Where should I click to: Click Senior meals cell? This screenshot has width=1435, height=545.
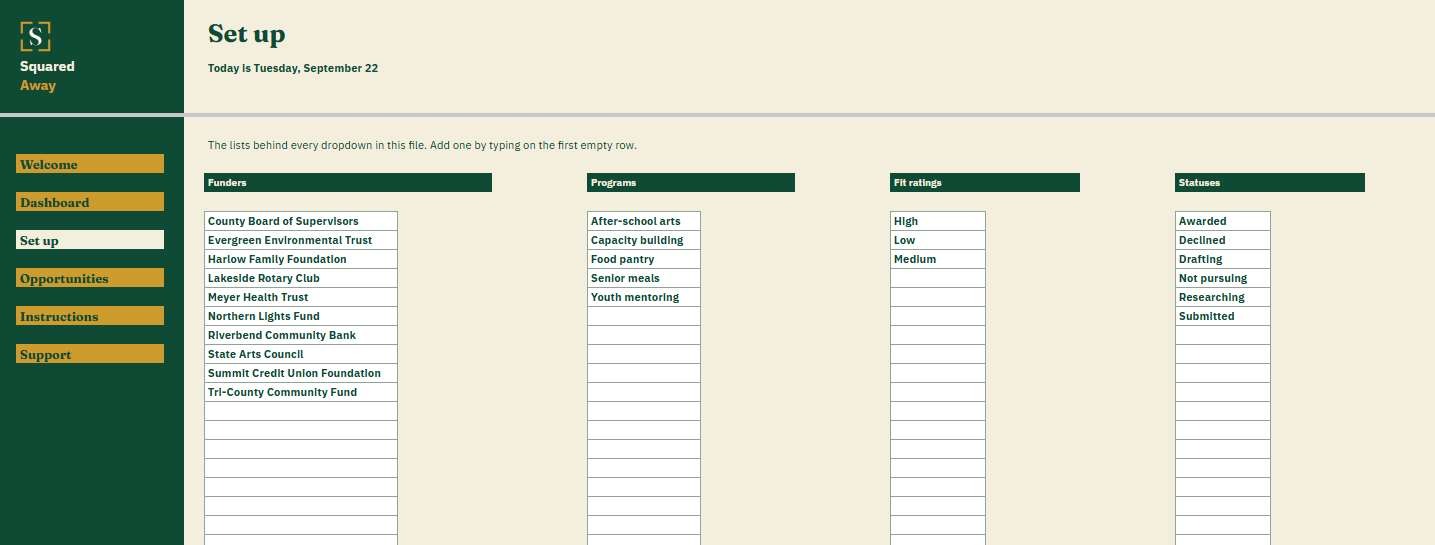[x=644, y=278]
